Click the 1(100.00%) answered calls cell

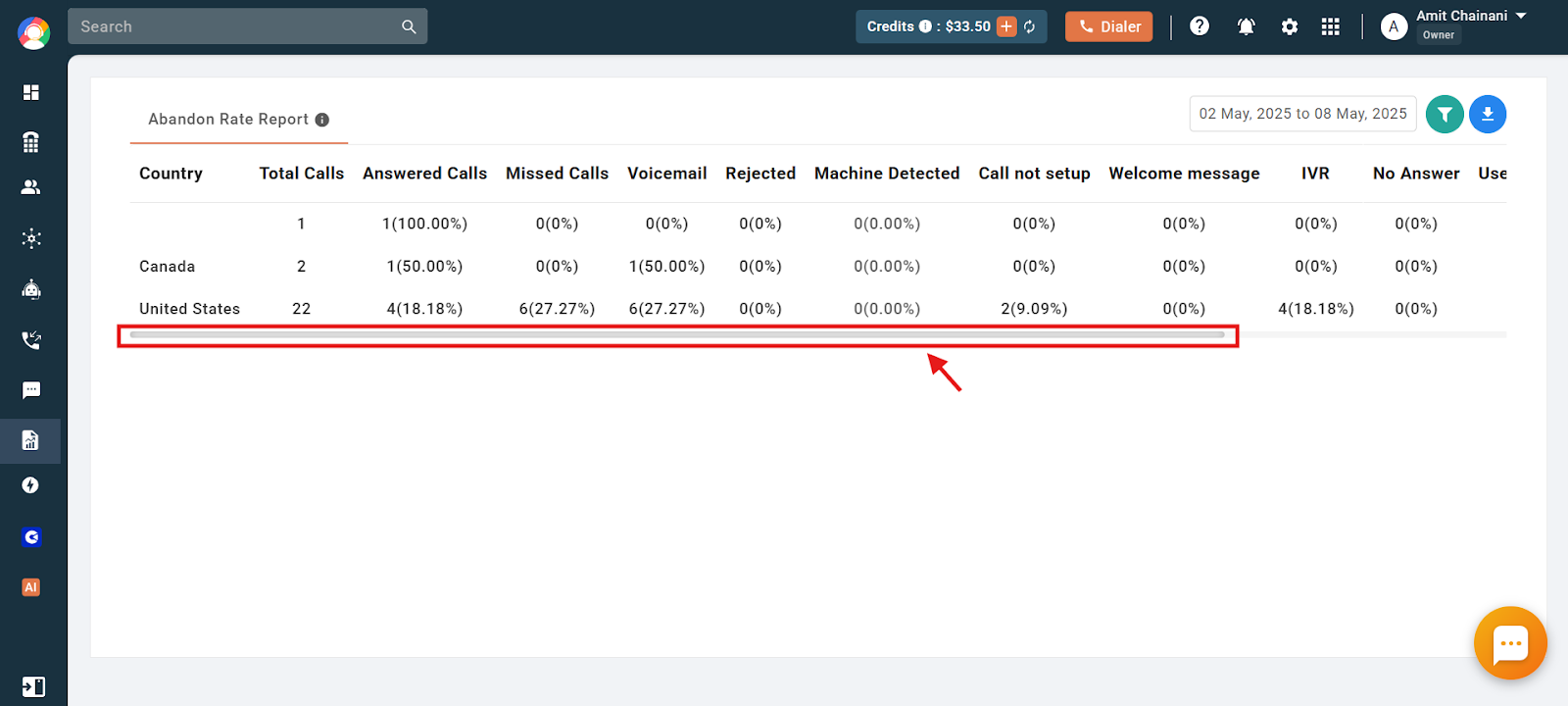point(424,224)
